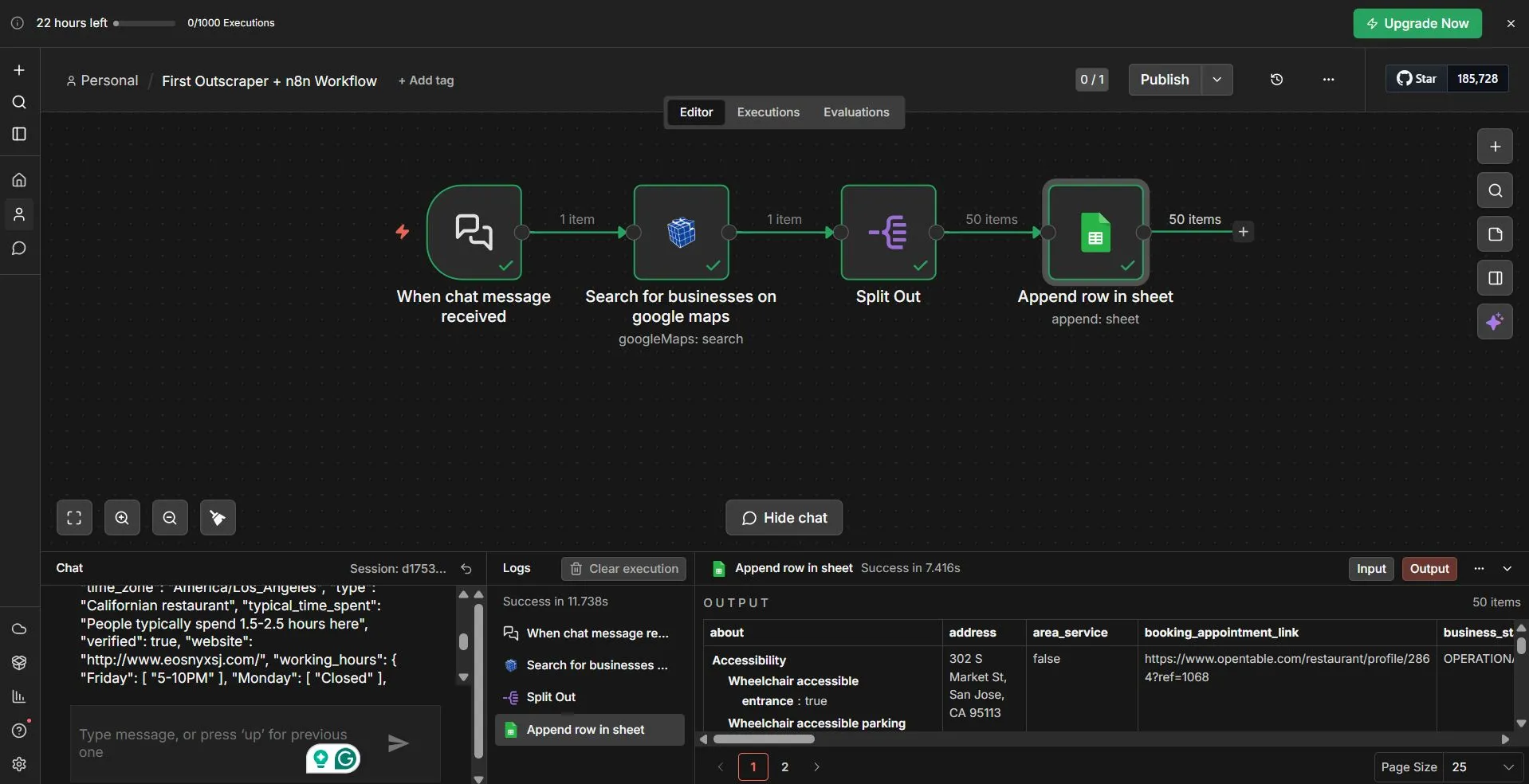Viewport: 1529px width, 784px height.
Task: Open the Page Size dropdown
Action: (x=1482, y=766)
